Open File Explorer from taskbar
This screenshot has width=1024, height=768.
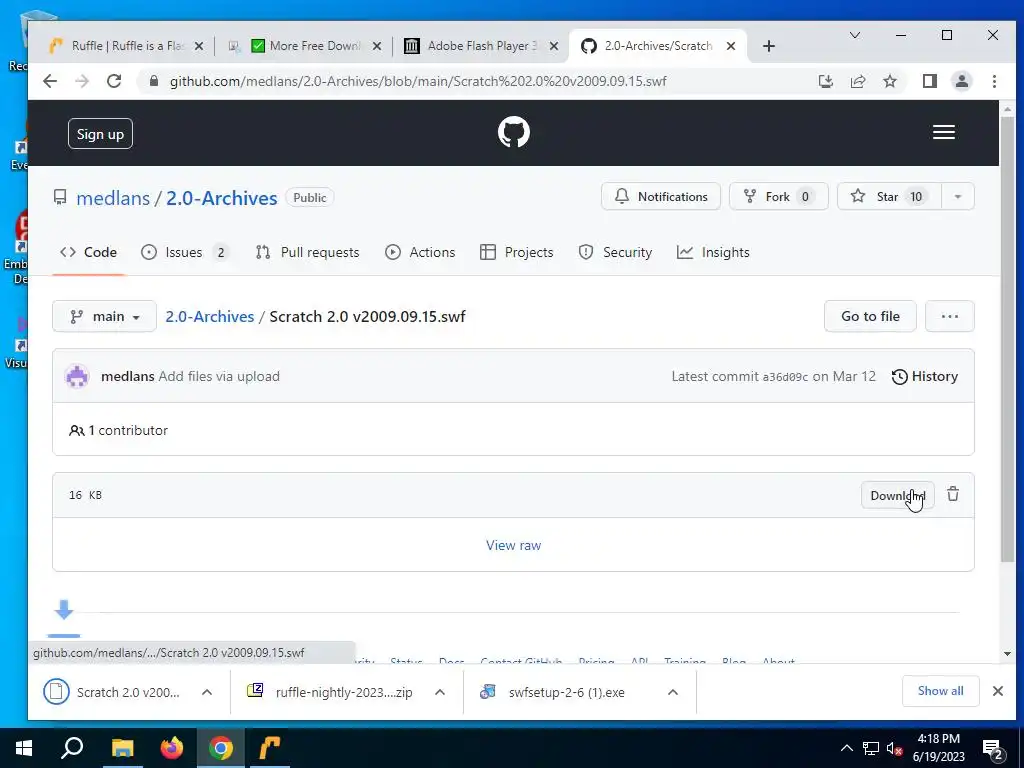coord(122,748)
